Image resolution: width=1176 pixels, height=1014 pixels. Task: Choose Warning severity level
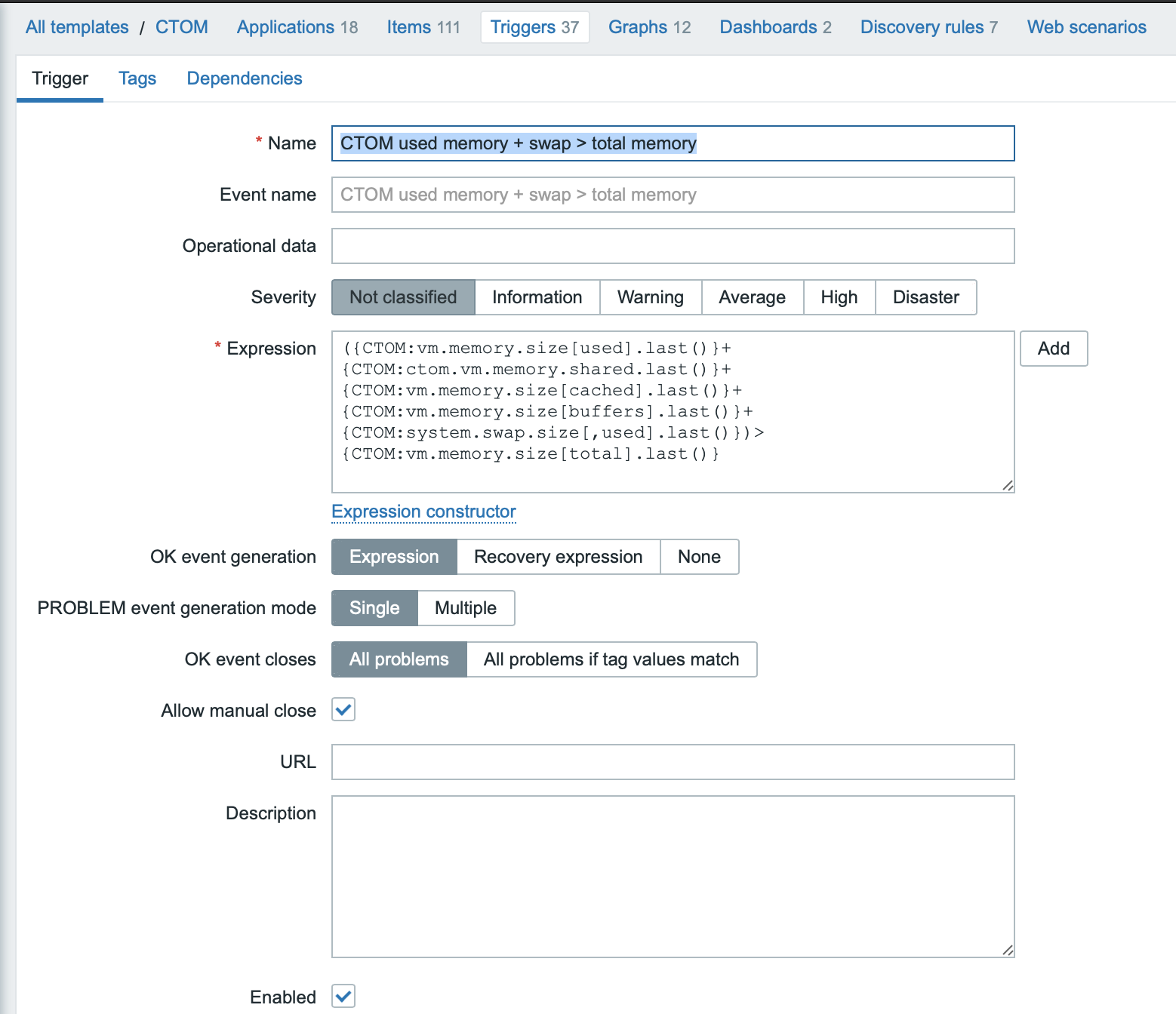650,297
